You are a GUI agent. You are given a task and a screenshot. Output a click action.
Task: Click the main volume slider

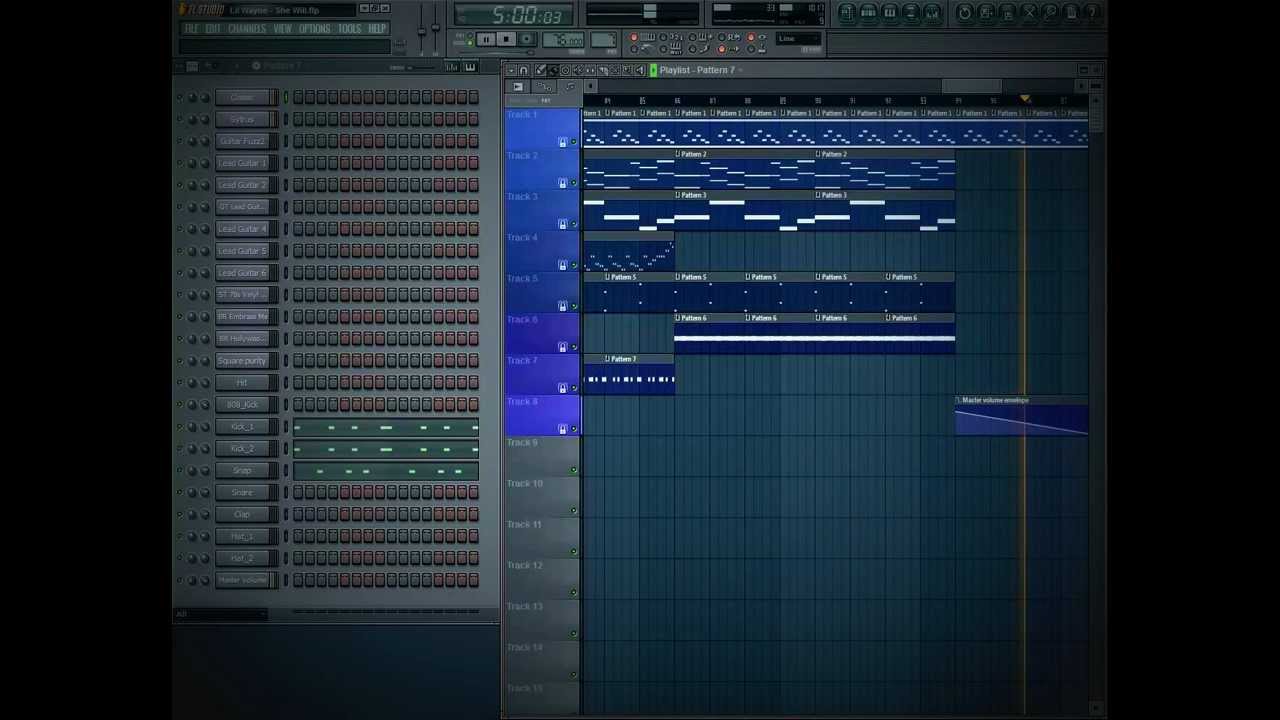(421, 30)
